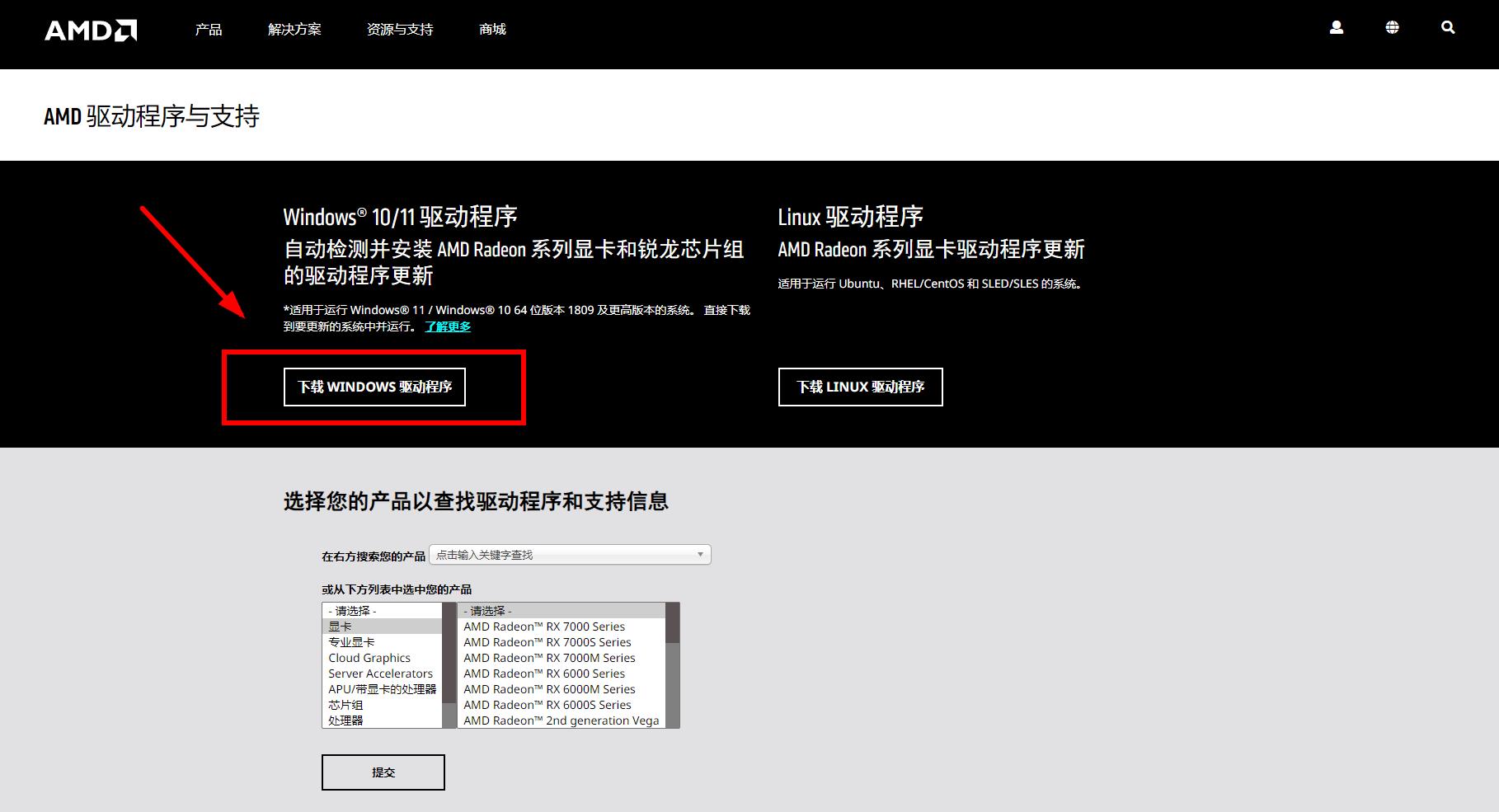This screenshot has width=1499, height=812.
Task: Click the 提交 submit button
Action: click(x=383, y=772)
